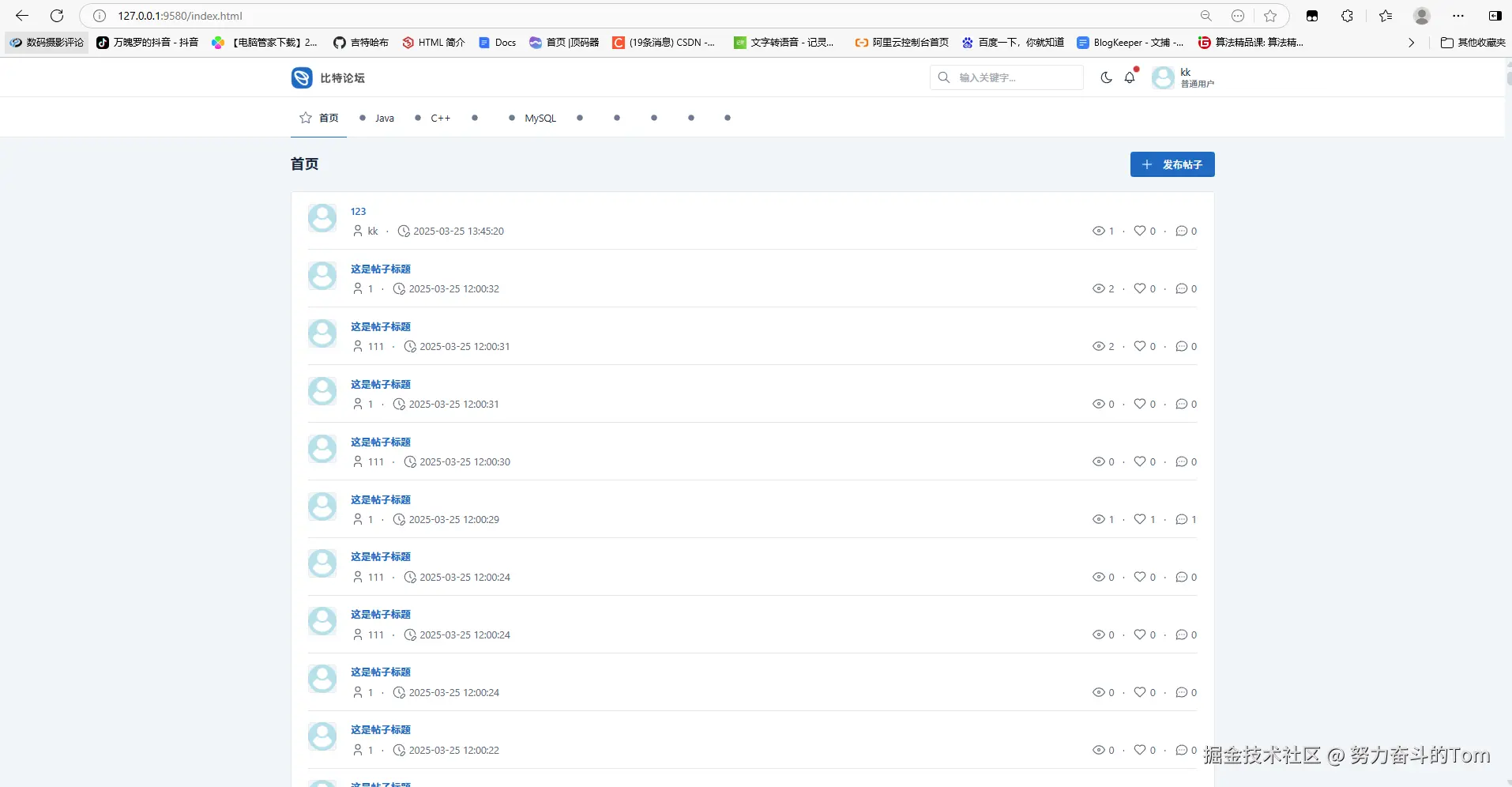The width and height of the screenshot is (1512, 787).
Task: Click the browser address bar URL
Action: 180,16
